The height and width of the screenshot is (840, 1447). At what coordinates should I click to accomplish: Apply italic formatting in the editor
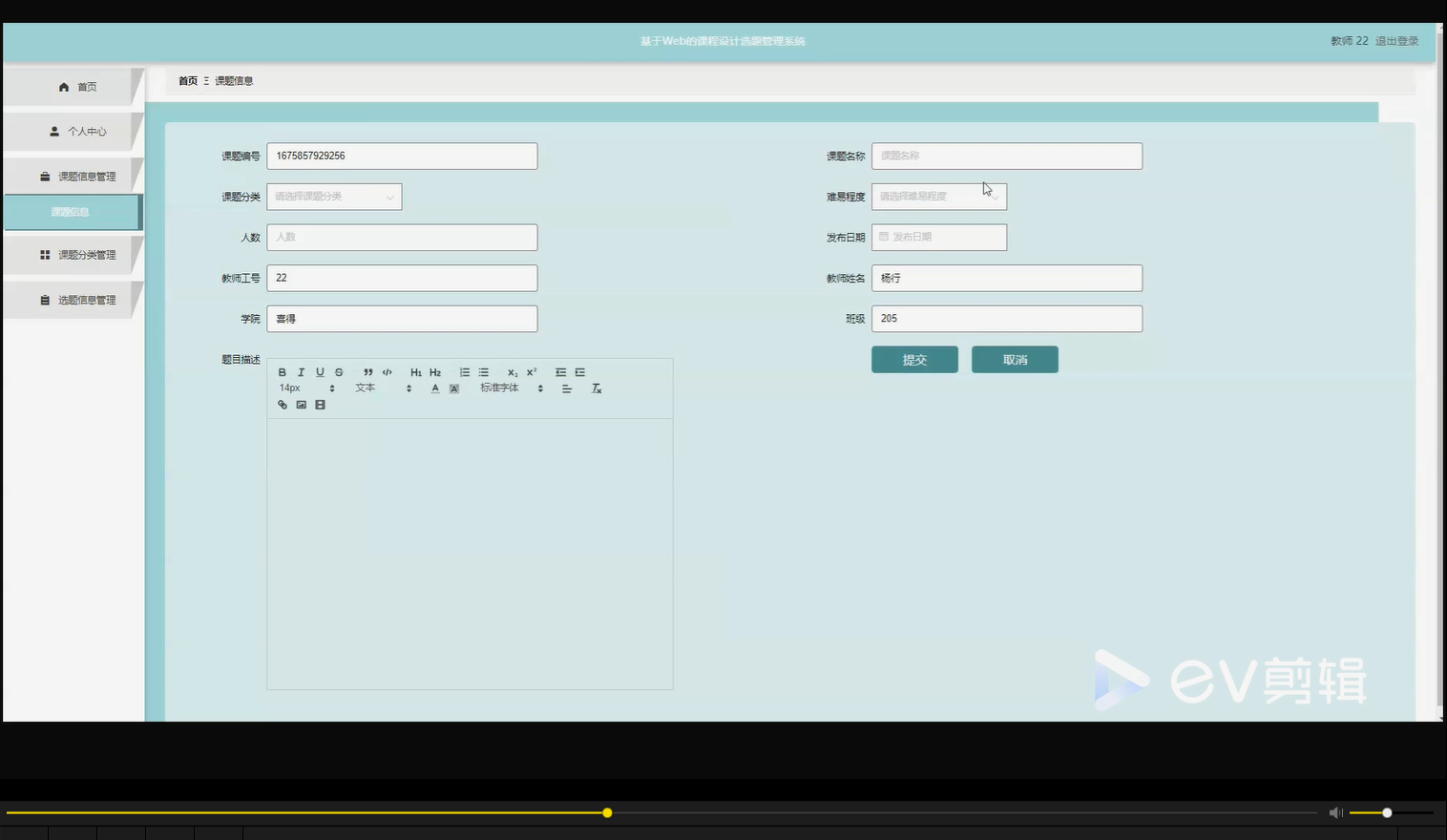(x=301, y=372)
